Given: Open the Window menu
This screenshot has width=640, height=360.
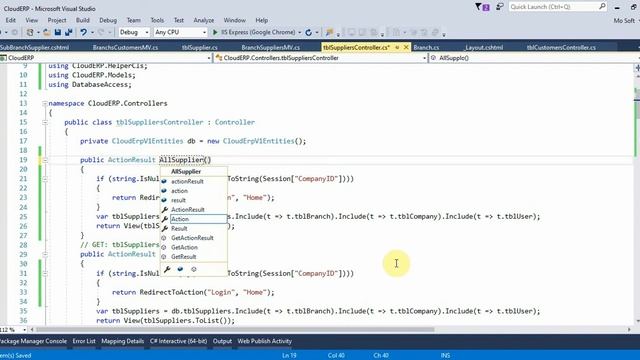Looking at the screenshot, I should pyautogui.click(x=234, y=20).
